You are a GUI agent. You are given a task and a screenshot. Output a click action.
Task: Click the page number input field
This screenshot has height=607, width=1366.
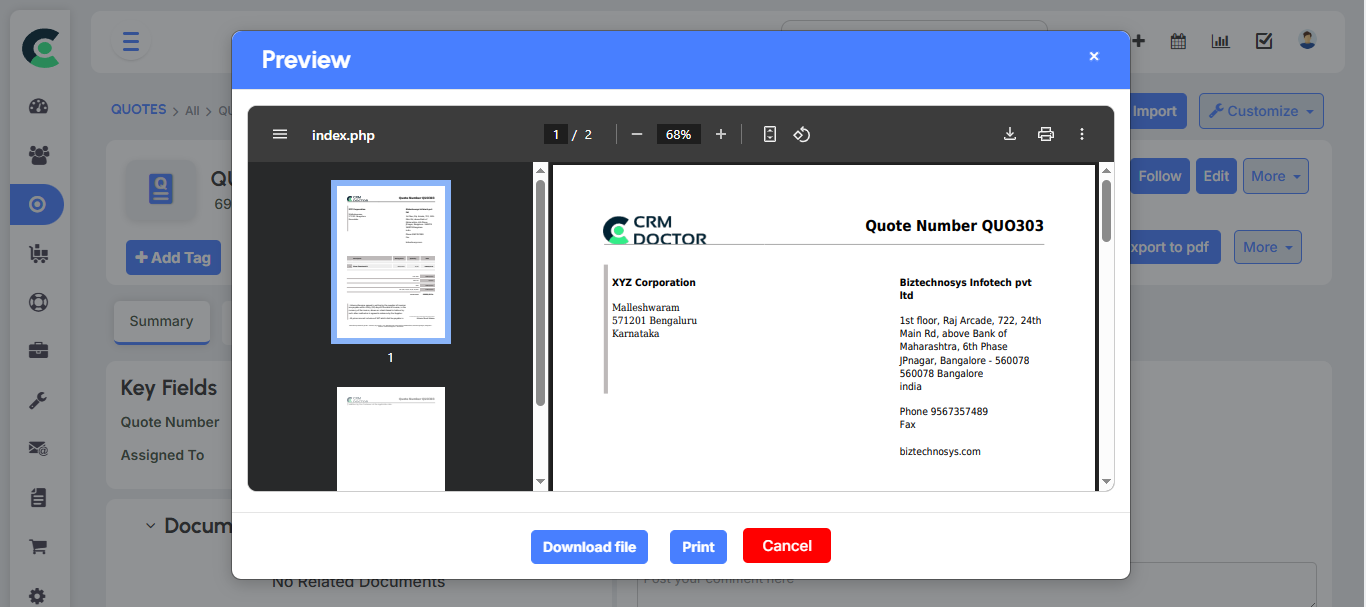[556, 134]
